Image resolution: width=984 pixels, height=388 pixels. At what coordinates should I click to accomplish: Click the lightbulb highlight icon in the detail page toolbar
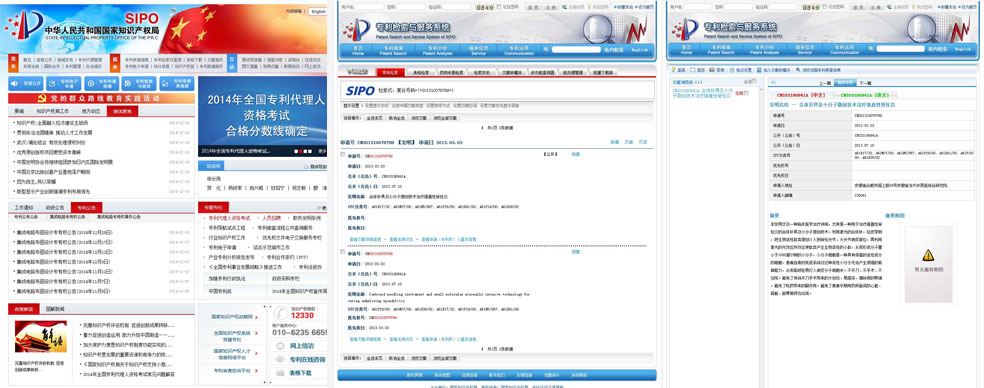[673, 70]
